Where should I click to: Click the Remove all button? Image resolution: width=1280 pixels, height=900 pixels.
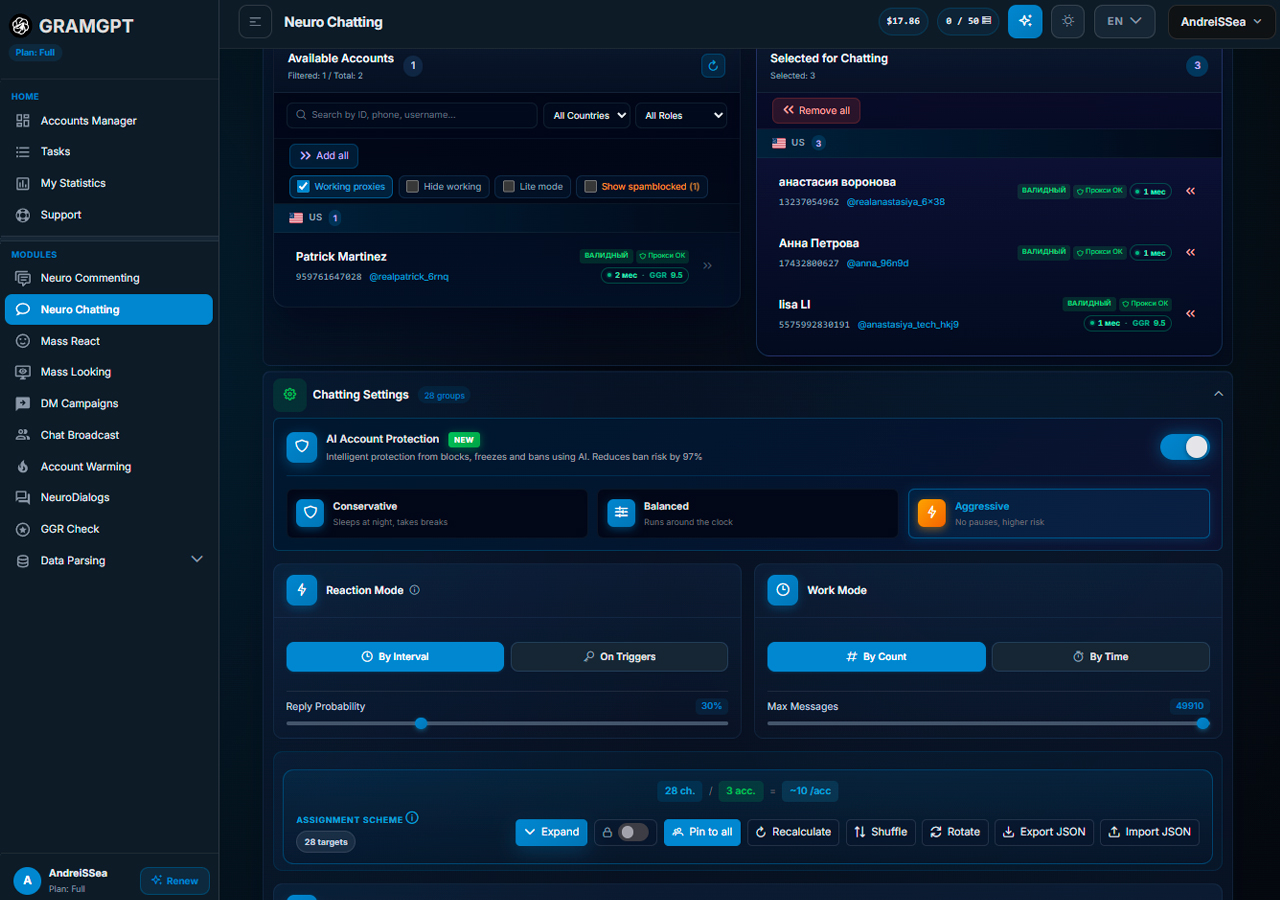pyautogui.click(x=816, y=110)
